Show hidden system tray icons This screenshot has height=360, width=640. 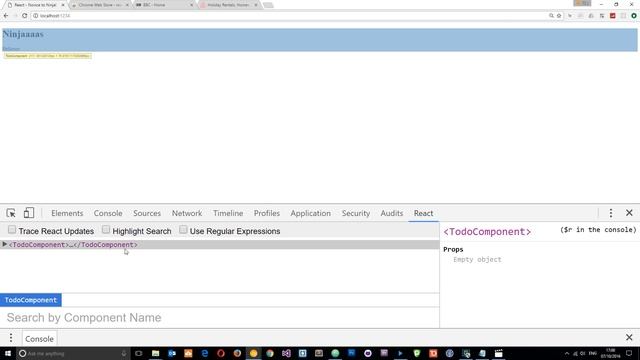pyautogui.click(x=567, y=353)
